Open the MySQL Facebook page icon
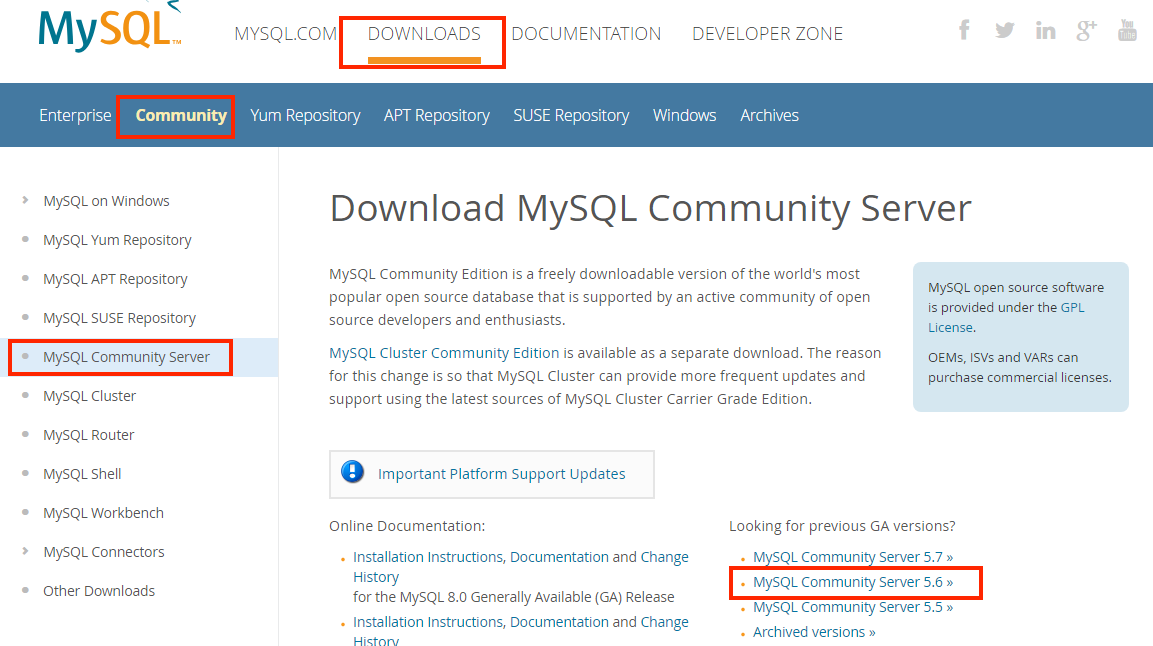 click(964, 30)
